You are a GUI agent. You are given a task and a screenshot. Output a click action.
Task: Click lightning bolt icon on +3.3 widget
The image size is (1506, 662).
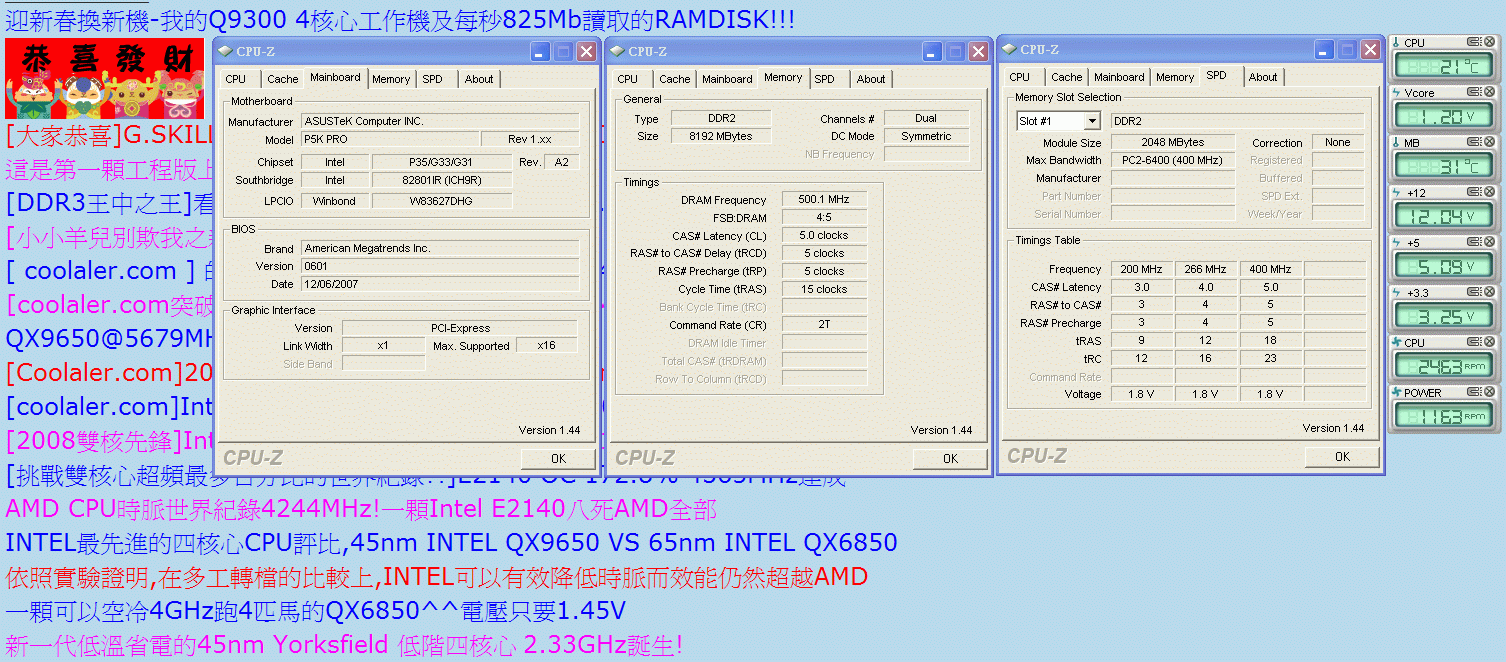(1397, 293)
